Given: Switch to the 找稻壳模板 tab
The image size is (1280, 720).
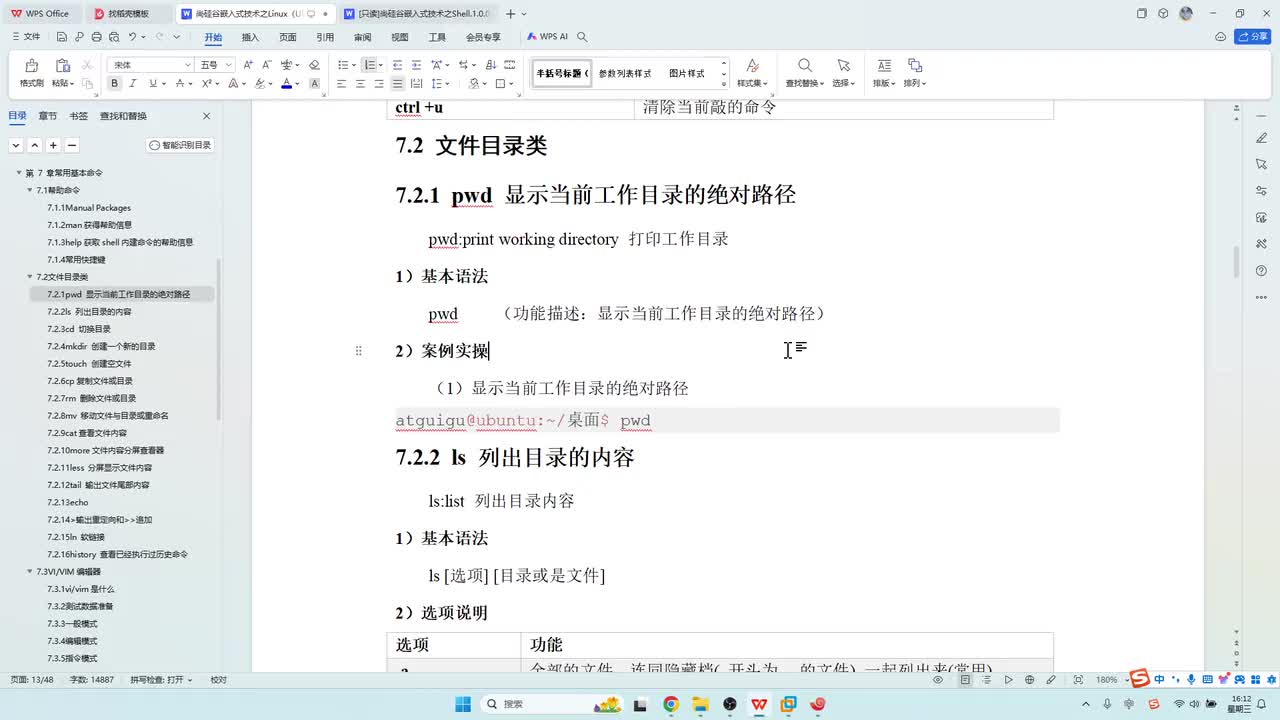Looking at the screenshot, I should tap(128, 14).
